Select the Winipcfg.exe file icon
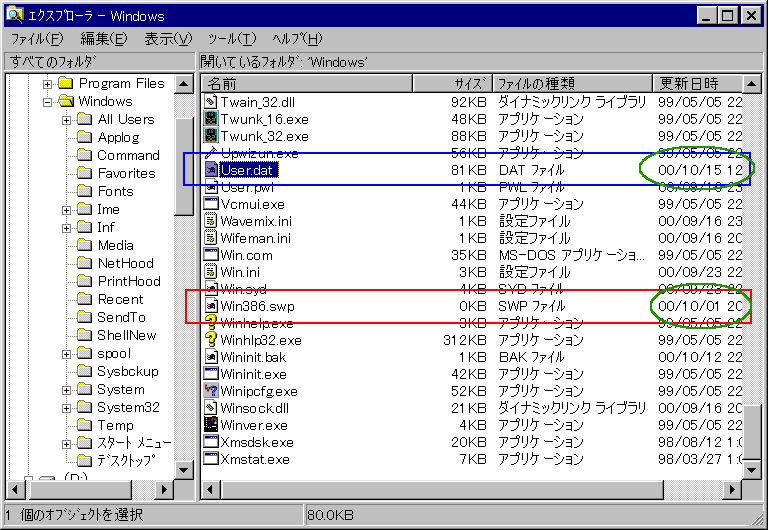This screenshot has height=530, width=768. (211, 390)
